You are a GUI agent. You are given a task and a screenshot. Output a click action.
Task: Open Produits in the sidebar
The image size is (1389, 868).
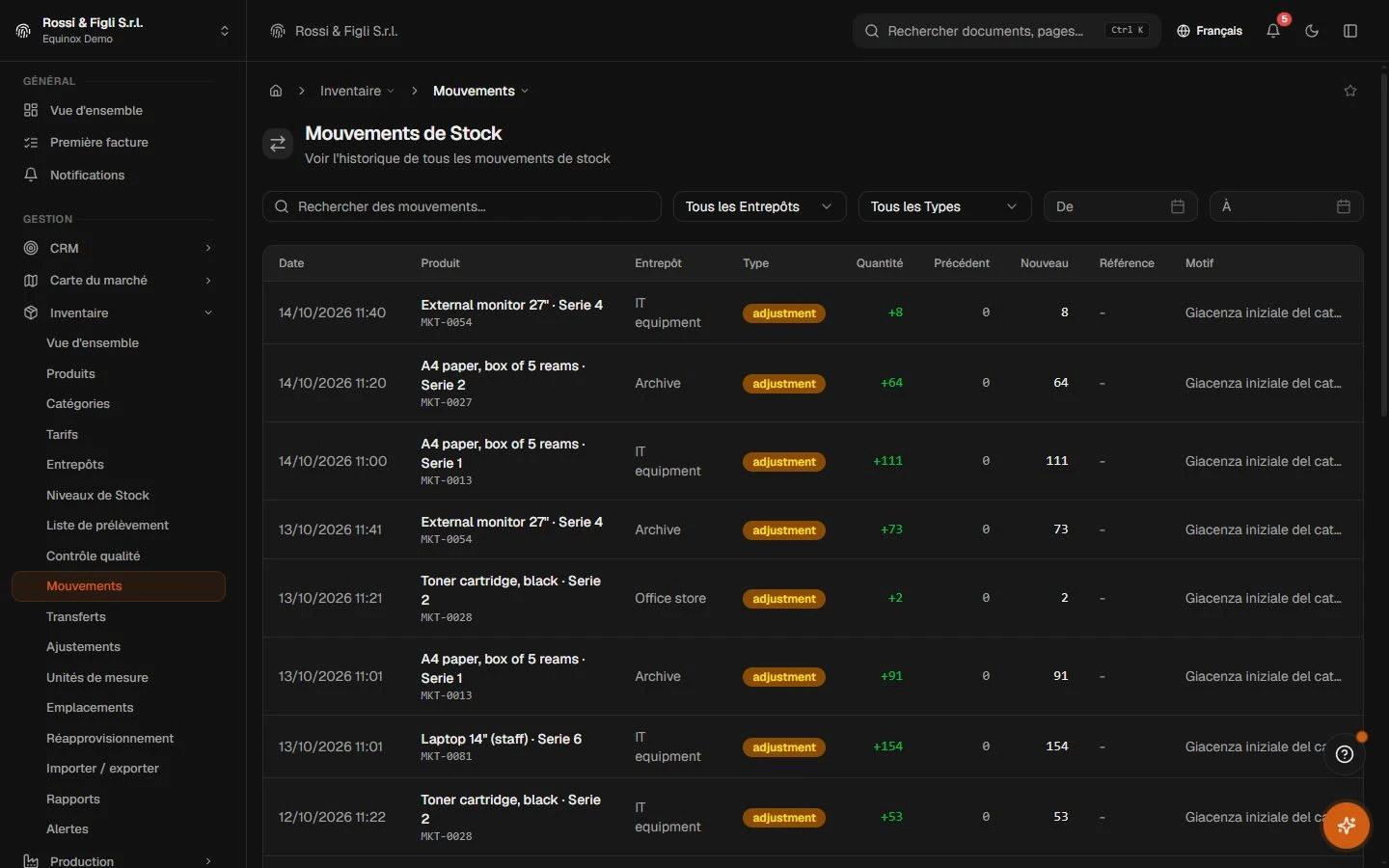70,373
